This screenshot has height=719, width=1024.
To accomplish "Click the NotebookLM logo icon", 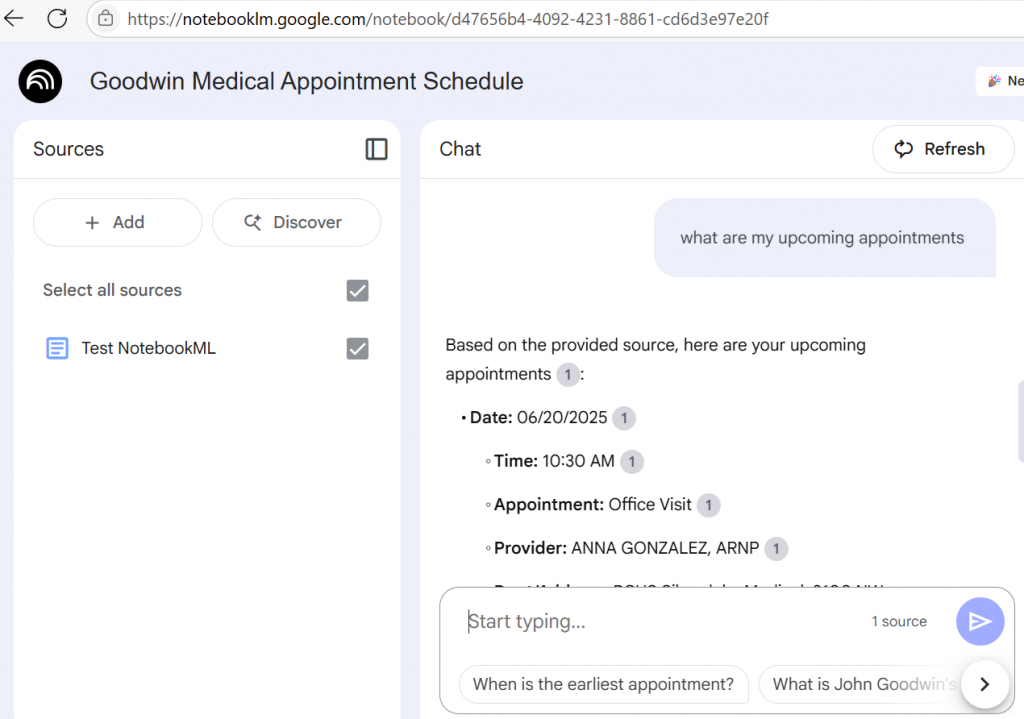I will (40, 81).
